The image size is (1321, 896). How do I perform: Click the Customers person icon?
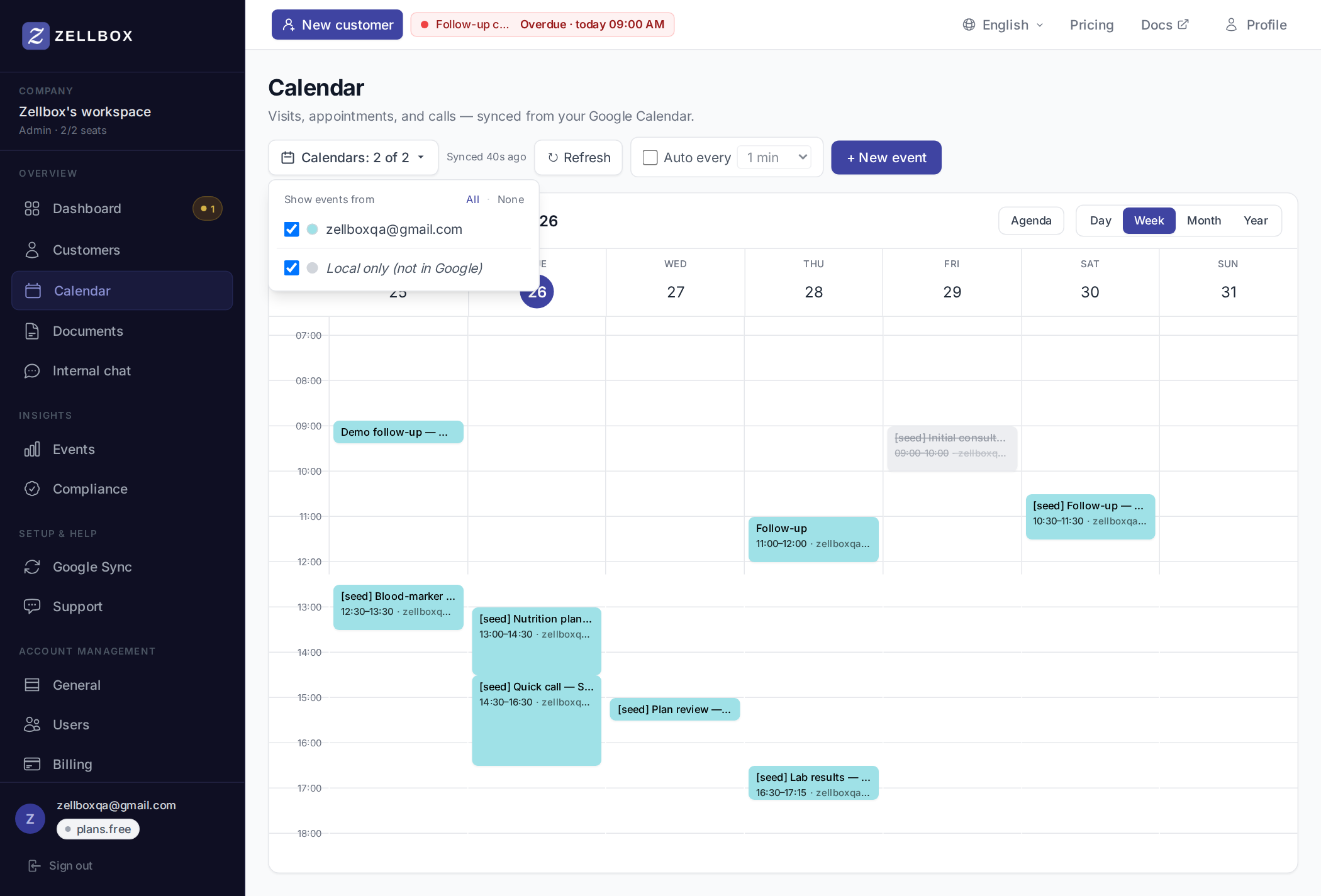(32, 250)
